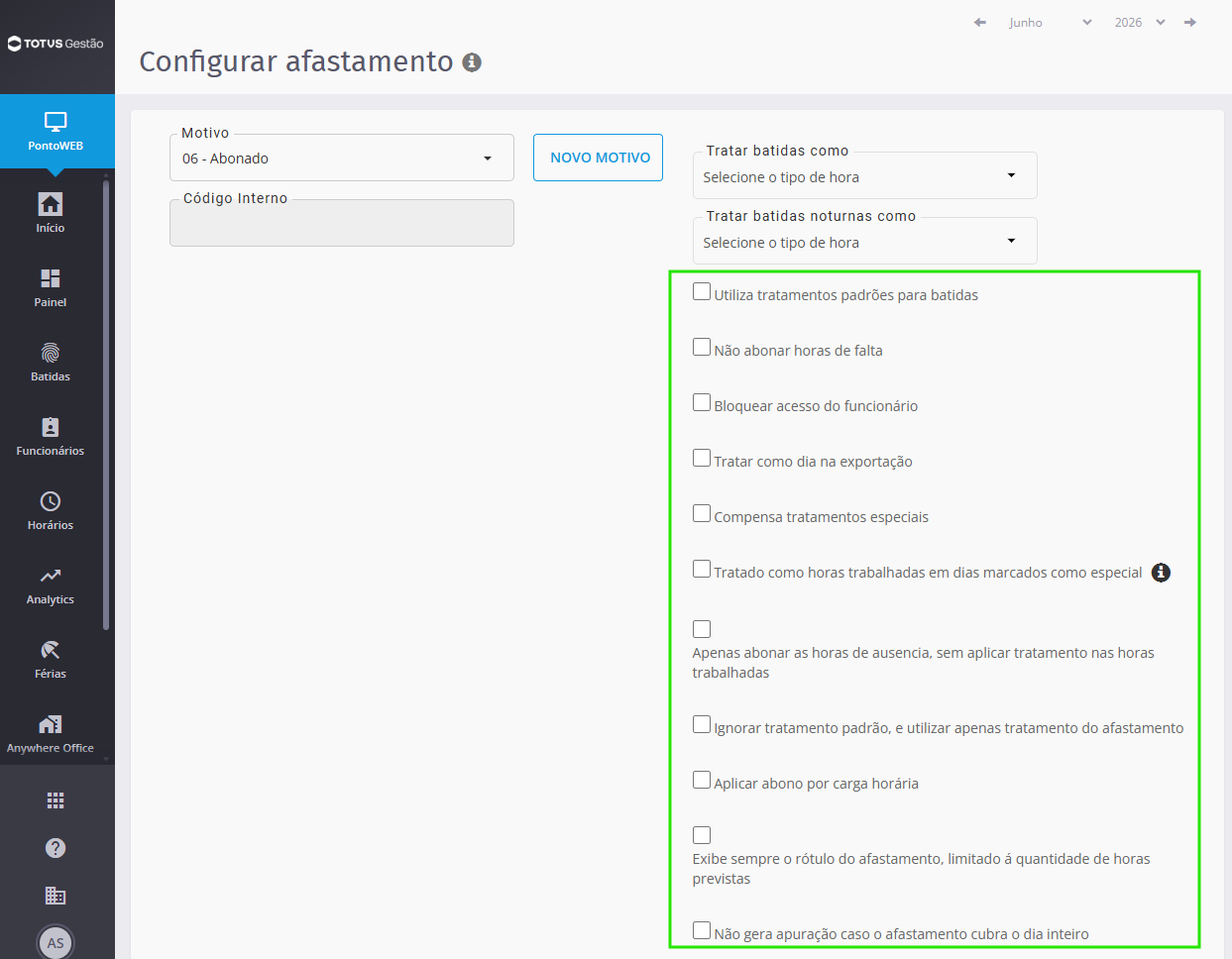Check Exibe sempre o rótulo do afastamento
The image size is (1232, 959).
tap(702, 835)
